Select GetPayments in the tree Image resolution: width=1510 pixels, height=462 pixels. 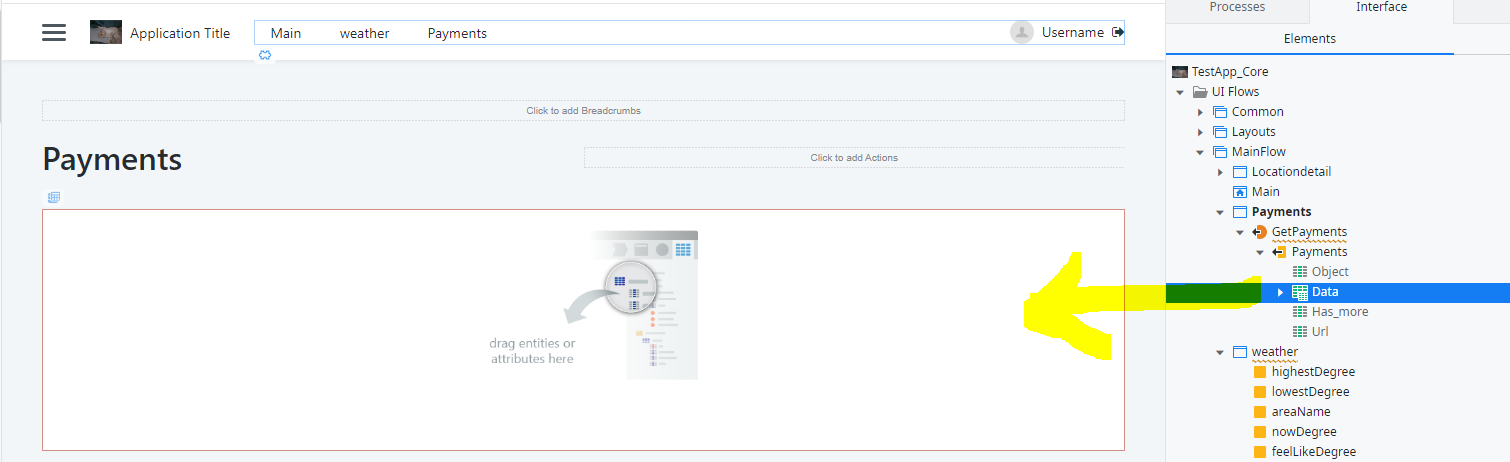tap(1310, 232)
